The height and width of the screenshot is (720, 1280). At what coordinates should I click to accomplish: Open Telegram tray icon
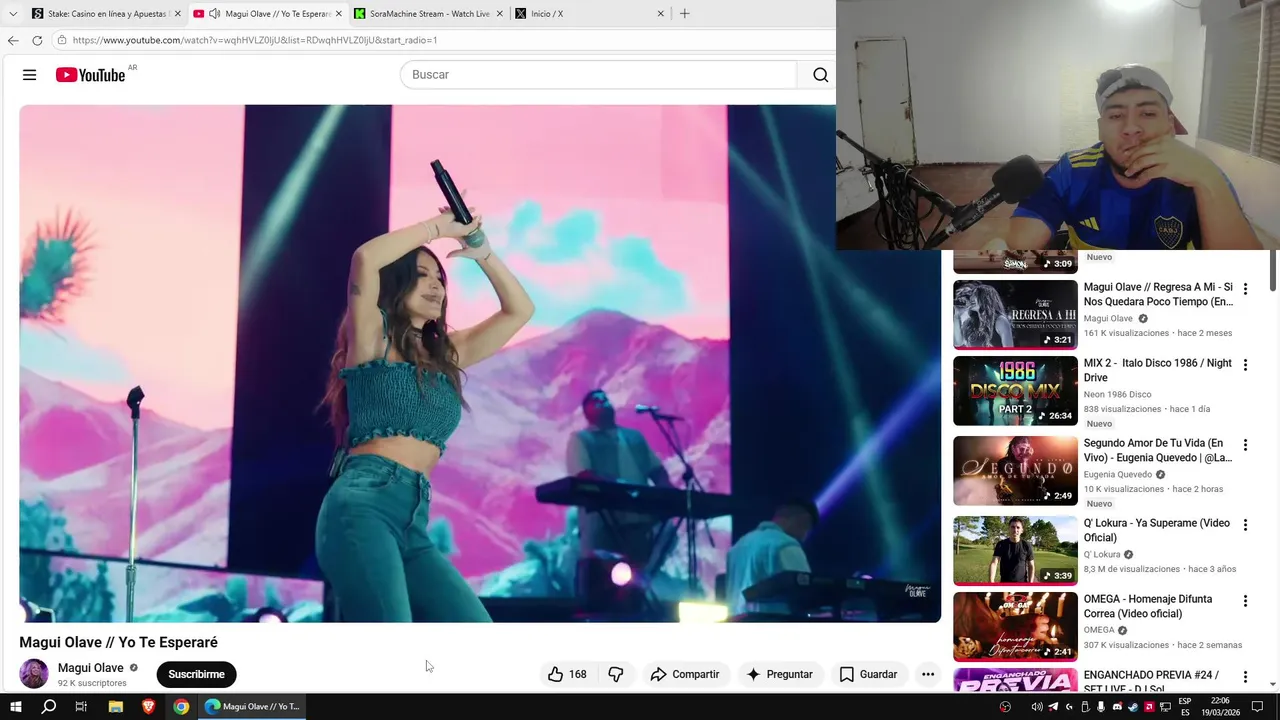coord(1053,707)
